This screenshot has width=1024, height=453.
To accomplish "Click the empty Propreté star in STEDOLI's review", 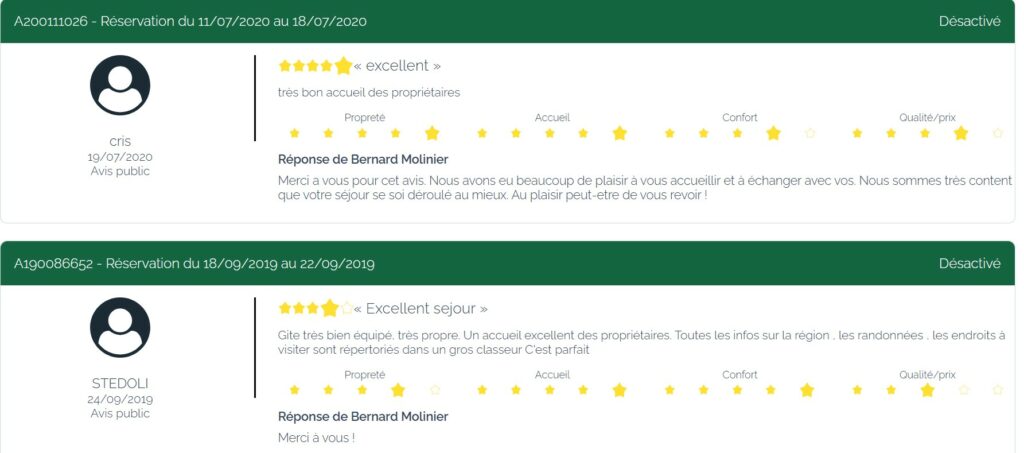I will (434, 390).
